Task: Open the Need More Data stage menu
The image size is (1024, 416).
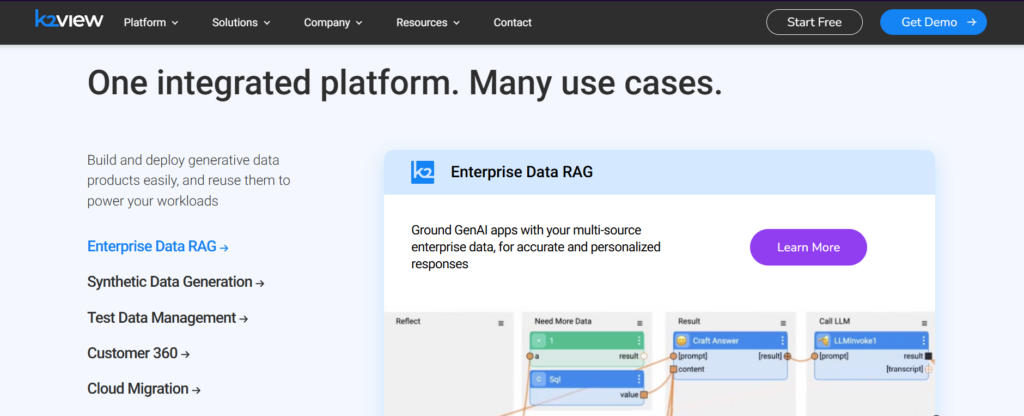Action: (639, 323)
